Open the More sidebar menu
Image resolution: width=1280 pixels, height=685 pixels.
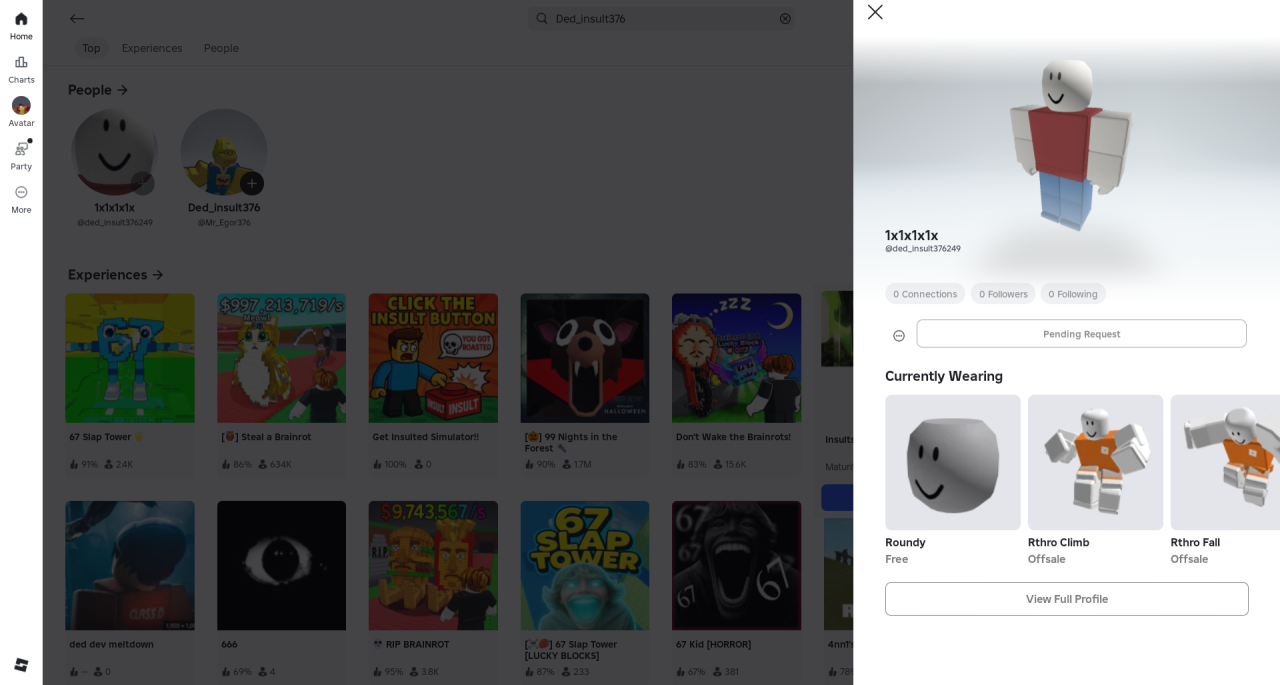(21, 198)
